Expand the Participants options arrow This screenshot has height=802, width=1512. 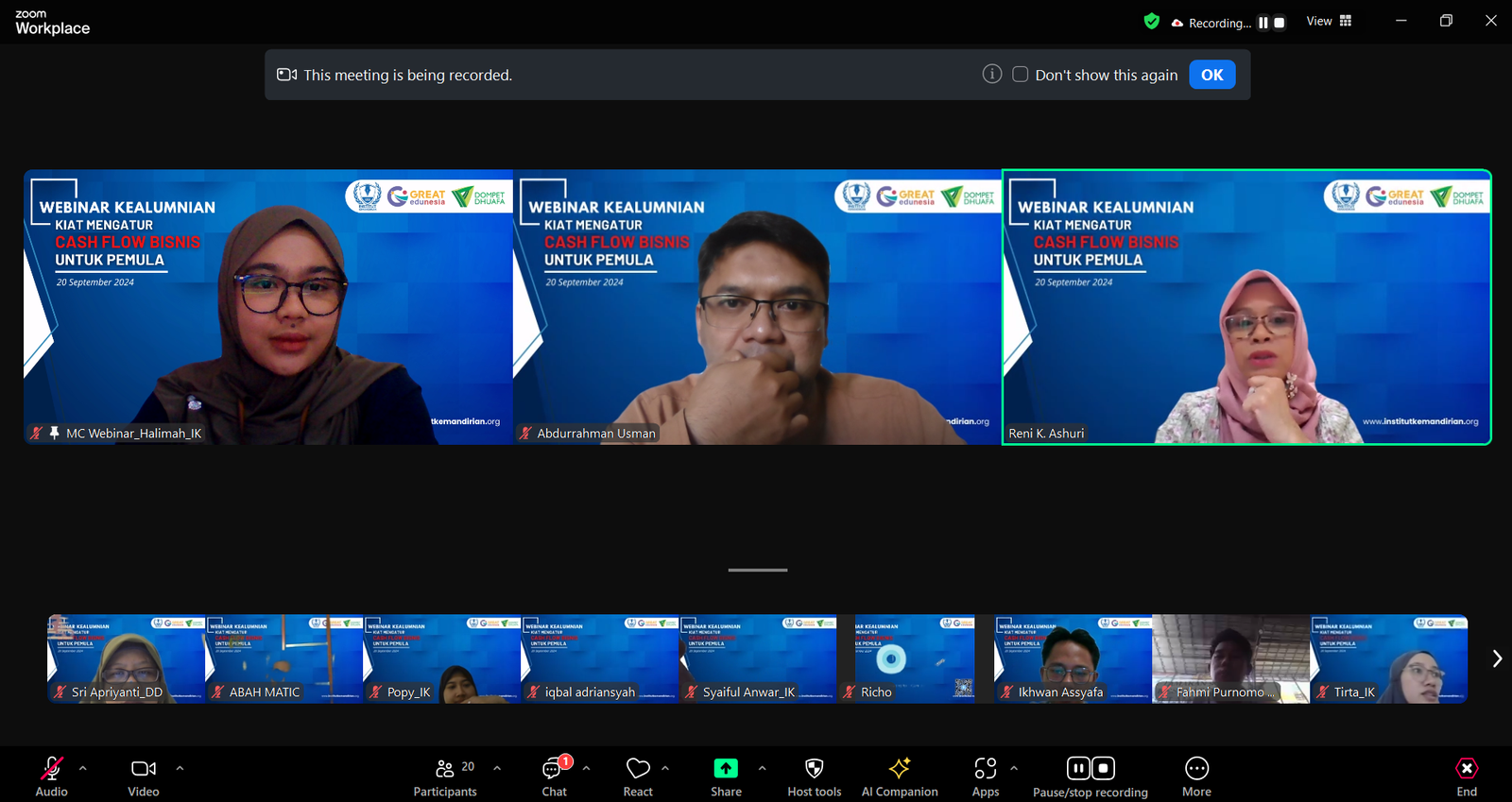497,768
